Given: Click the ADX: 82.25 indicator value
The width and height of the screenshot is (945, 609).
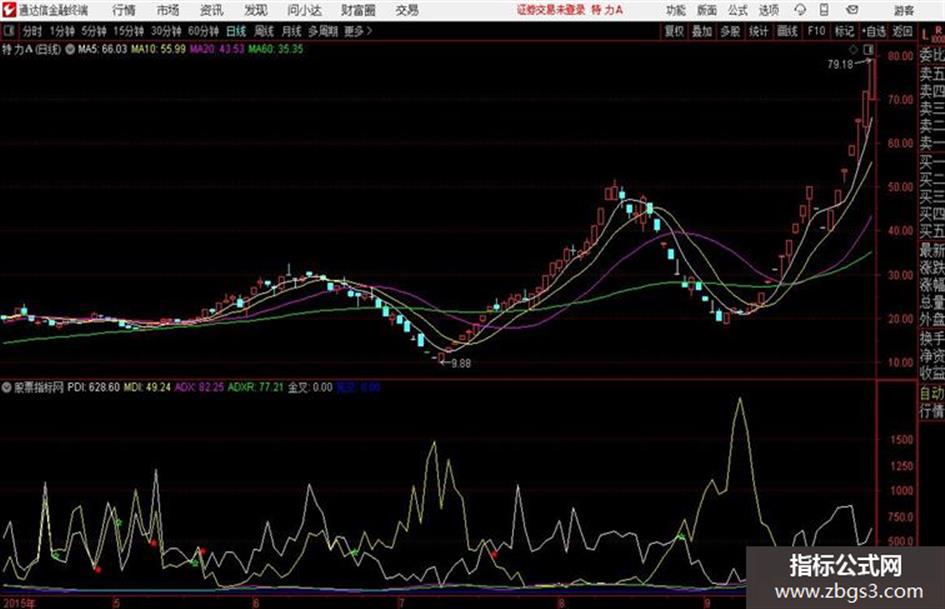Looking at the screenshot, I should [199, 387].
